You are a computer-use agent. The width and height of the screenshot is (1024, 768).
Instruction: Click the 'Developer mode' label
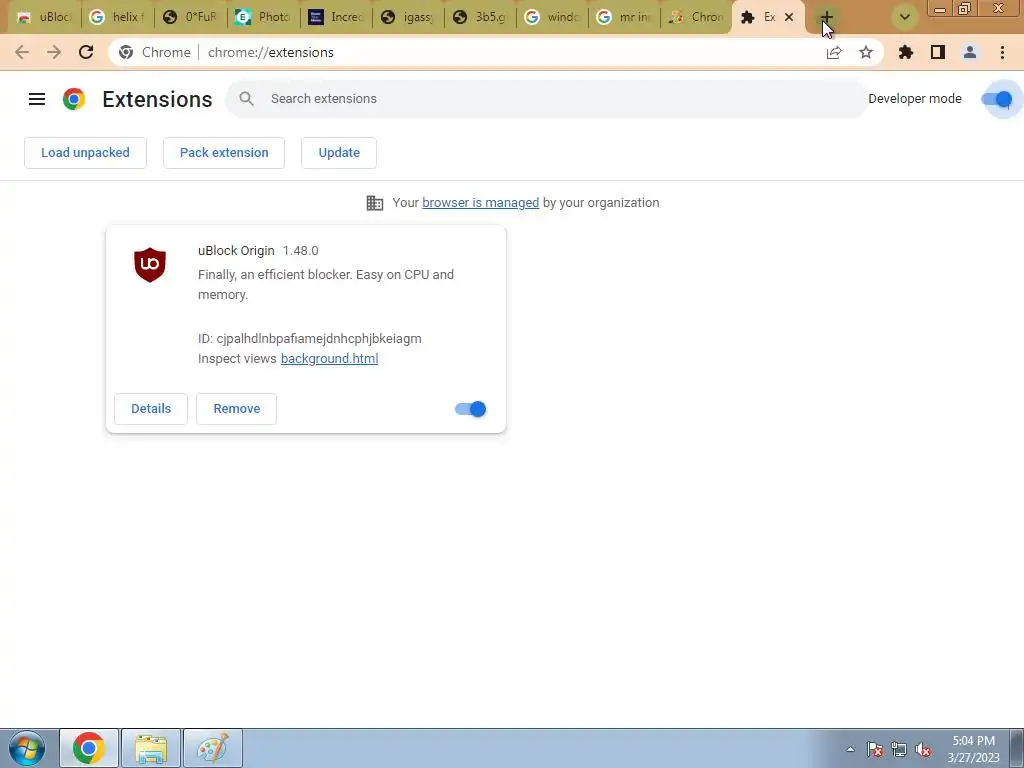coord(915,99)
